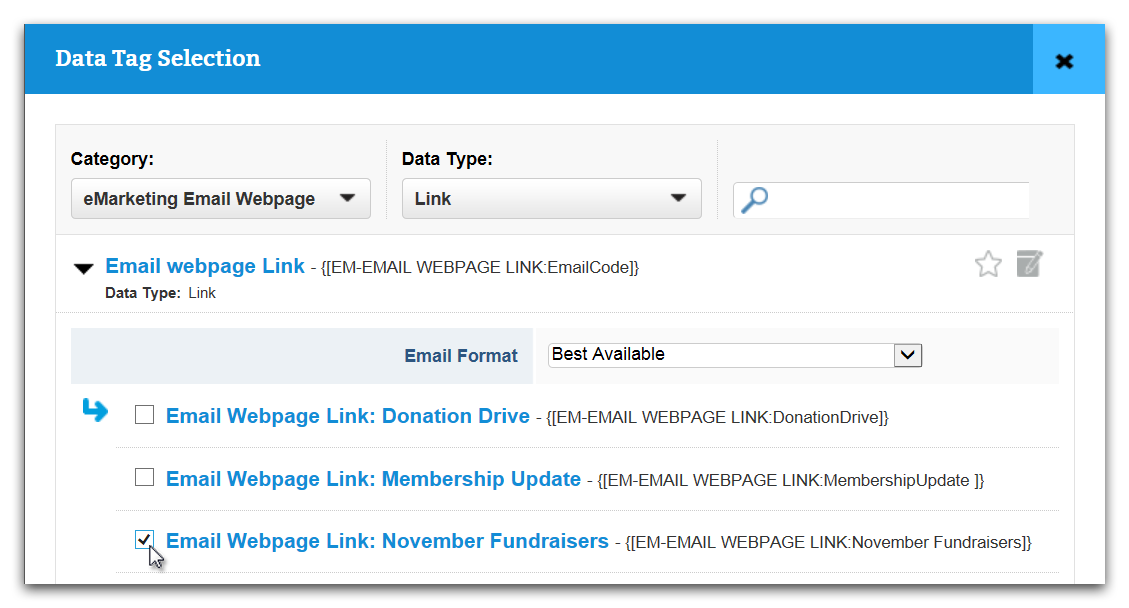This screenshot has height=608, width=1129.
Task: Open Email Webpage Link: November Fundraisers
Action: coord(387,541)
